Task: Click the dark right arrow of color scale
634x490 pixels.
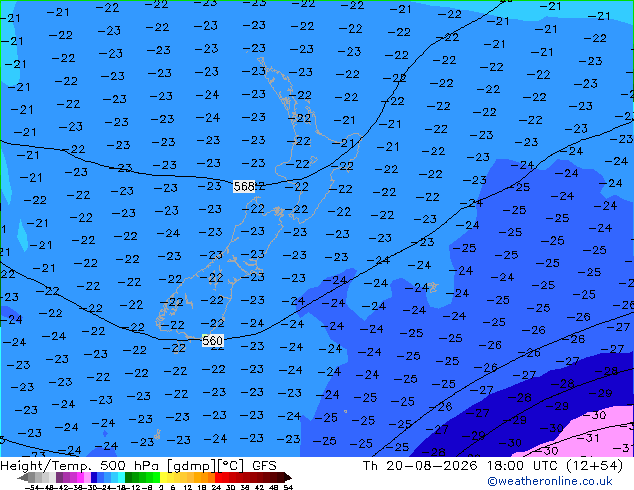Action: pyautogui.click(x=288, y=478)
